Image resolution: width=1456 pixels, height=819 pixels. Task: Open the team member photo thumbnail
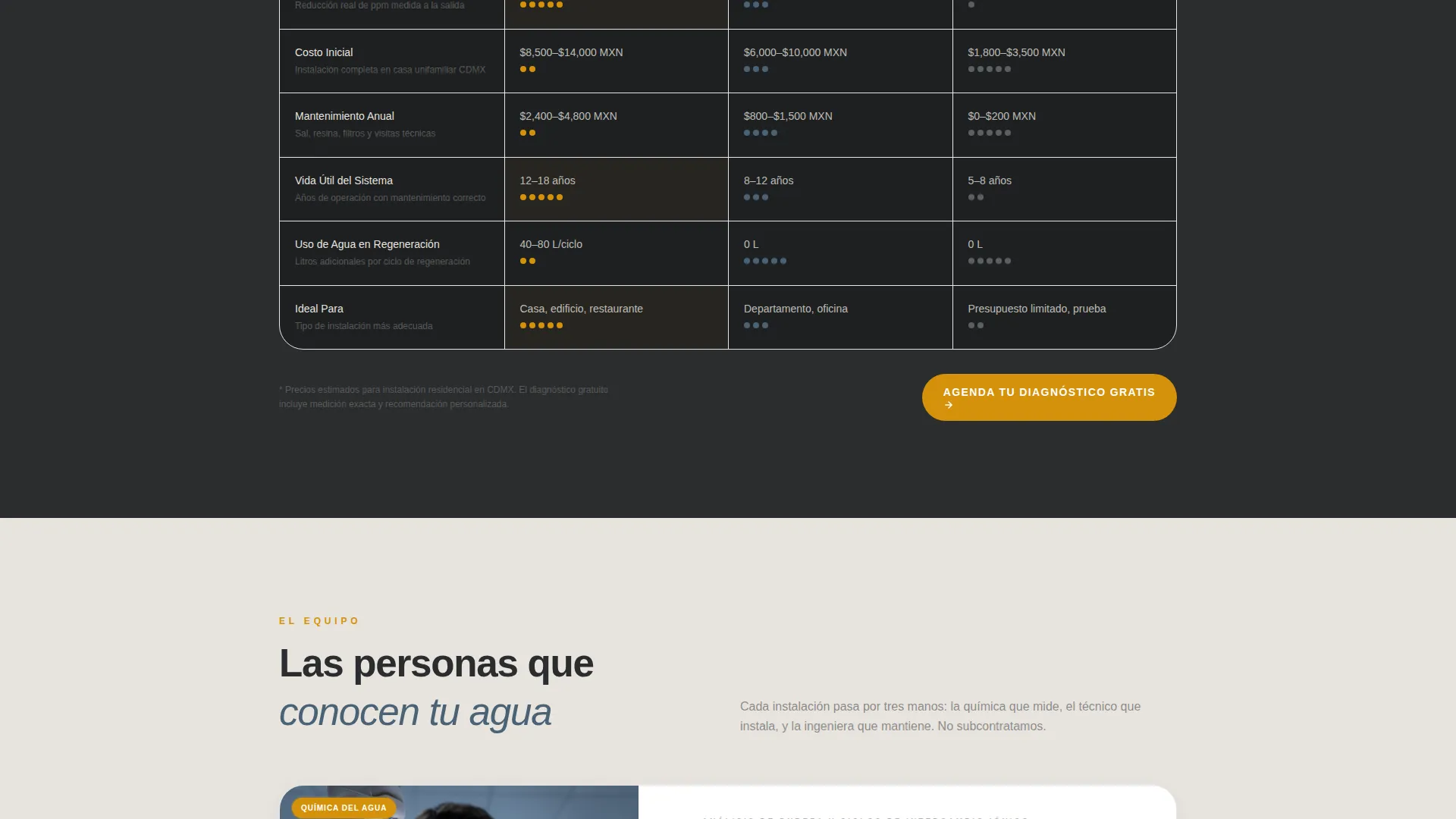pyautogui.click(x=459, y=802)
